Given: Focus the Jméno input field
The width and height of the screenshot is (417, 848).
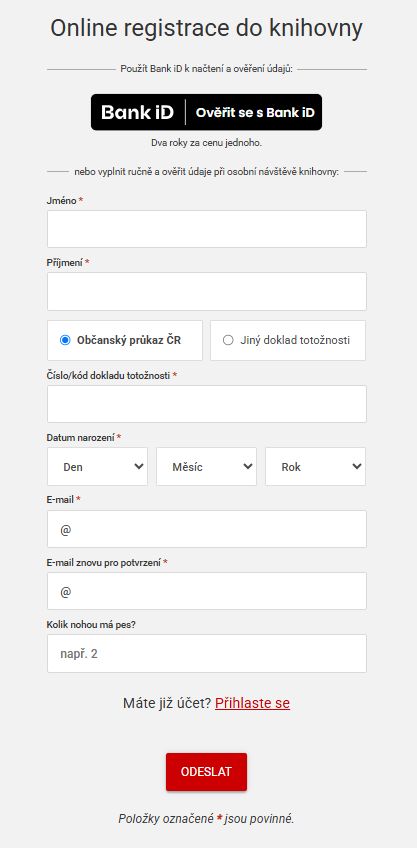Looking at the screenshot, I should coord(207,229).
